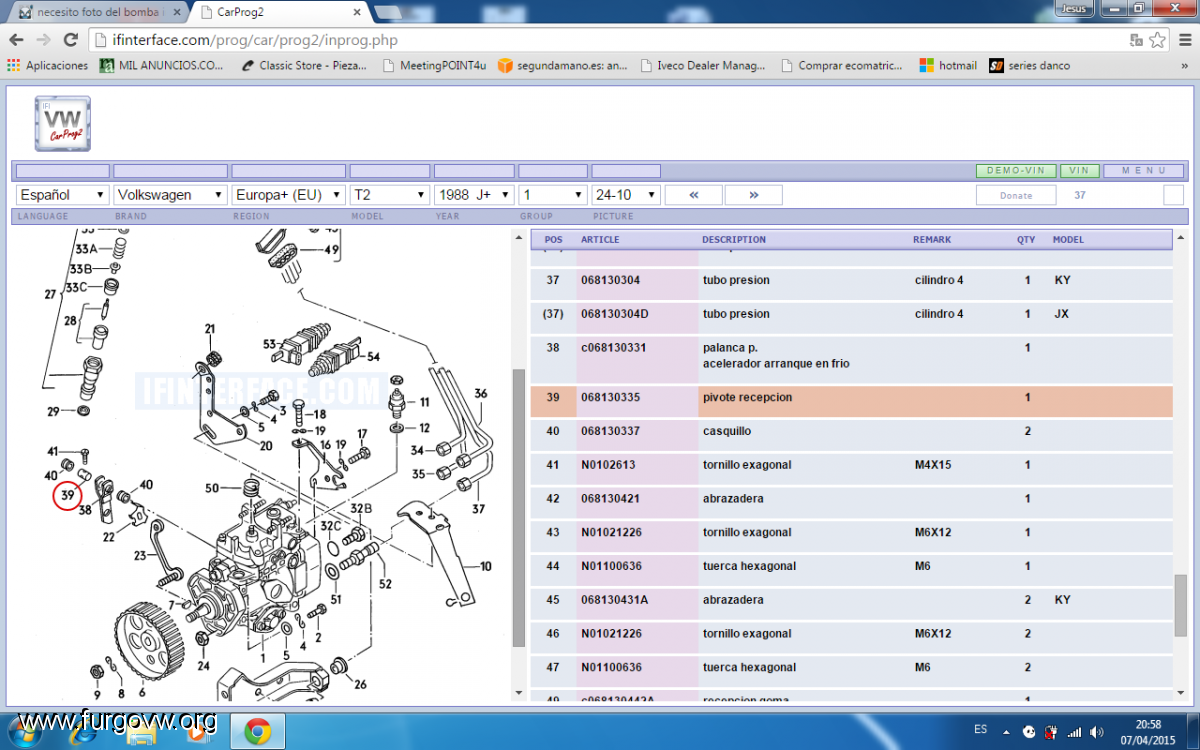Open MeetingPOINT4u bookmark
The image size is (1200, 750).
[434, 66]
